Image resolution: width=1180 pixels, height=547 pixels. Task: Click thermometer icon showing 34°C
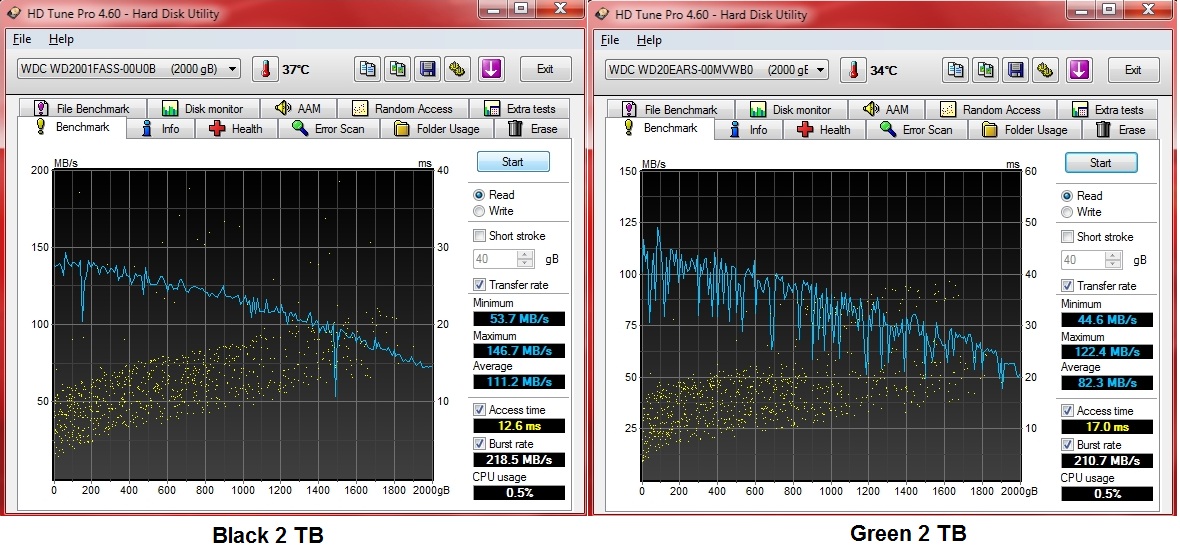point(853,70)
